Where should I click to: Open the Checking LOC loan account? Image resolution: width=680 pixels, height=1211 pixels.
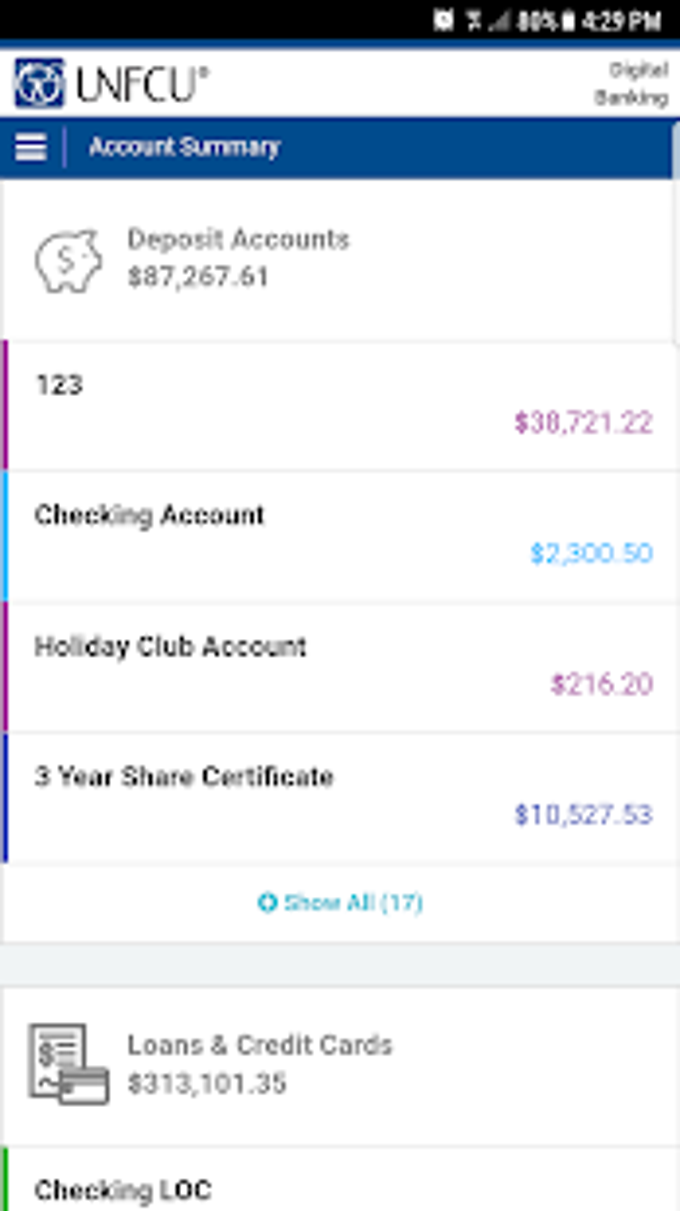point(123,1190)
